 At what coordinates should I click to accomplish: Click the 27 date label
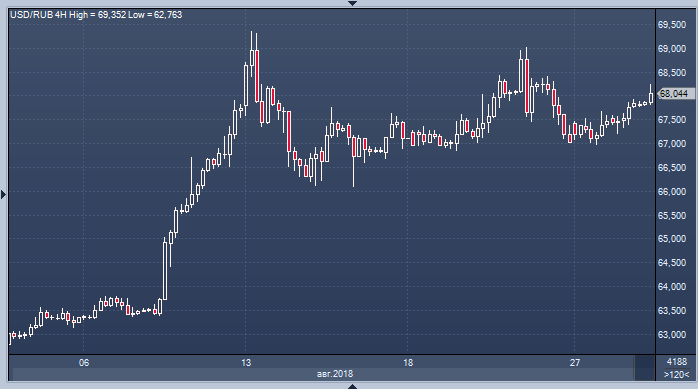coord(575,363)
